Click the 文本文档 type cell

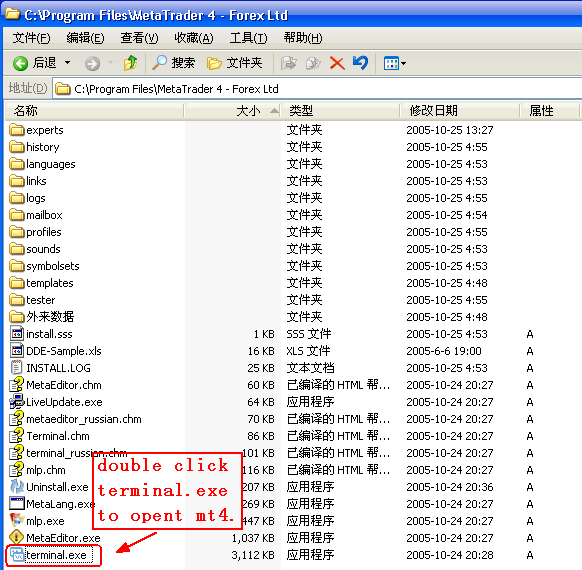(x=310, y=368)
